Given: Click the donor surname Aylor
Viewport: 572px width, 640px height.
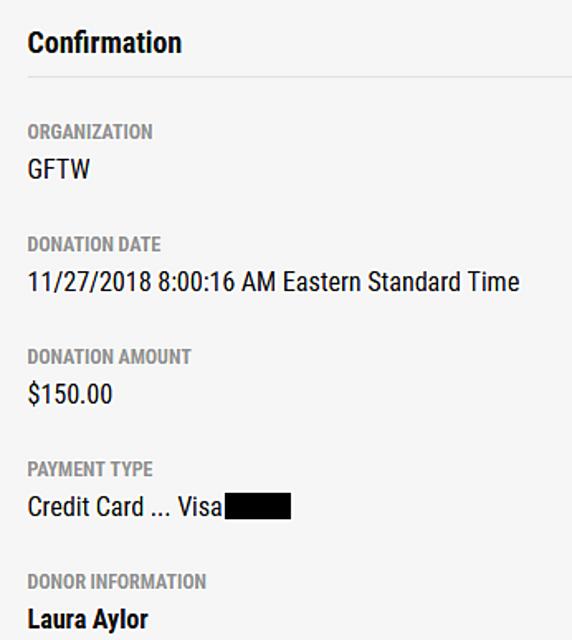Looking at the screenshot, I should coord(120,621).
